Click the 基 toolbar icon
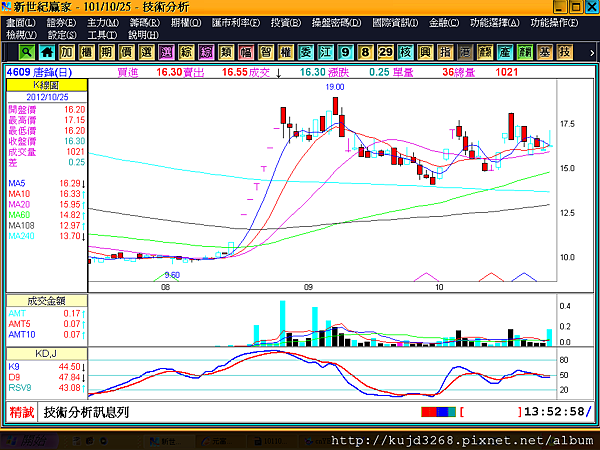Viewport: 600px width, 450px height. tap(545, 52)
